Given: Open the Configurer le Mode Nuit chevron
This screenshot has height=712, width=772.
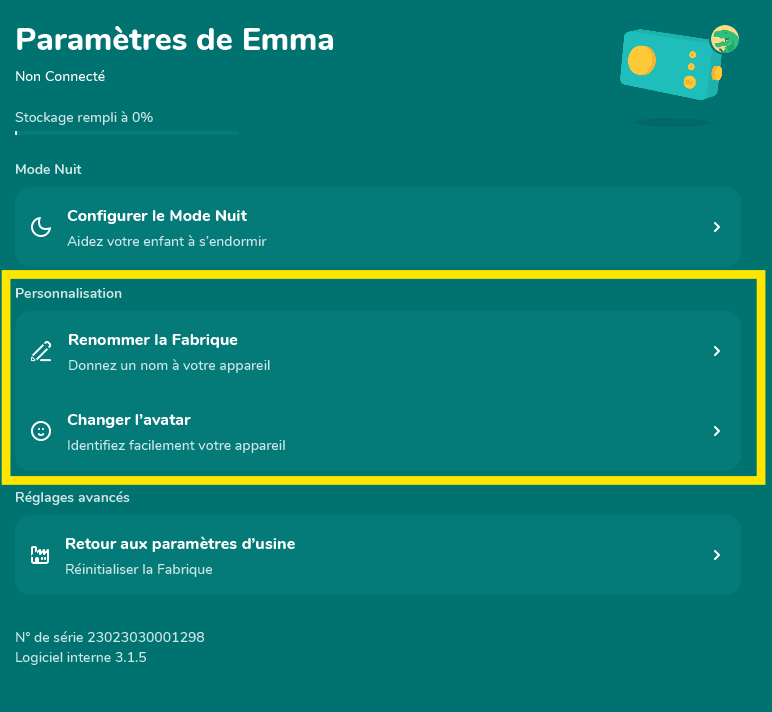Looking at the screenshot, I should click(716, 227).
